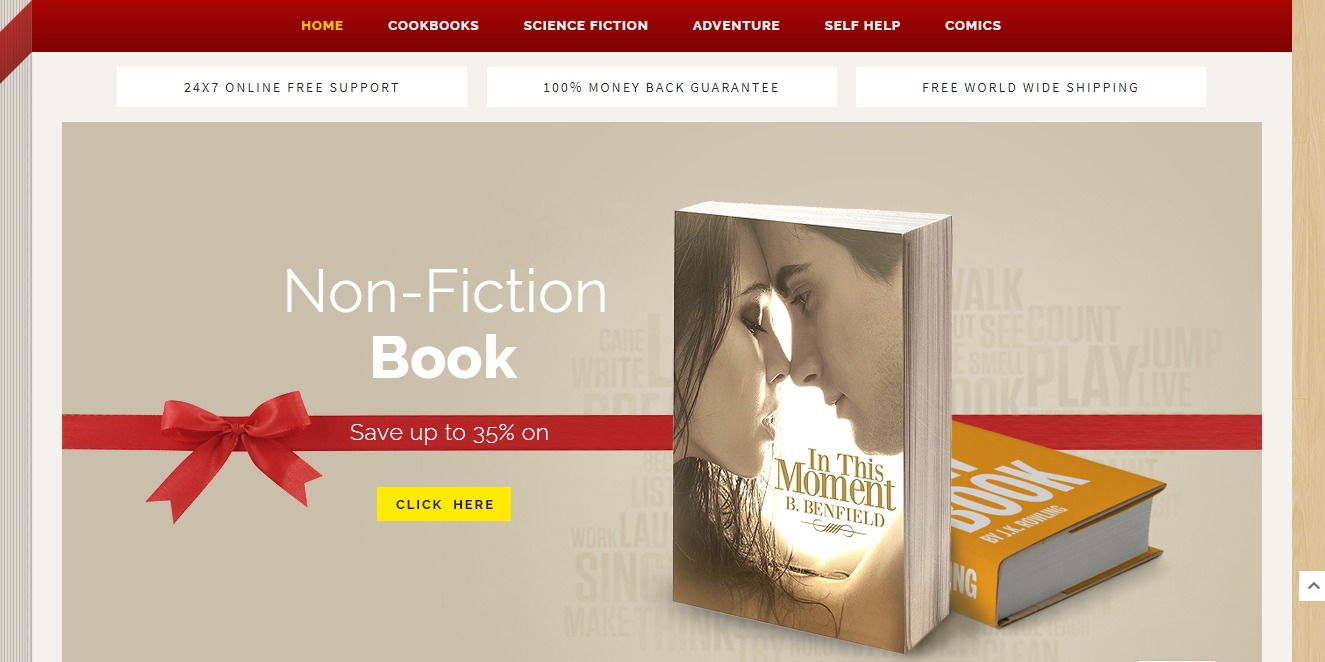Open the Science Fiction category
The width and height of the screenshot is (1325, 662).
point(585,25)
